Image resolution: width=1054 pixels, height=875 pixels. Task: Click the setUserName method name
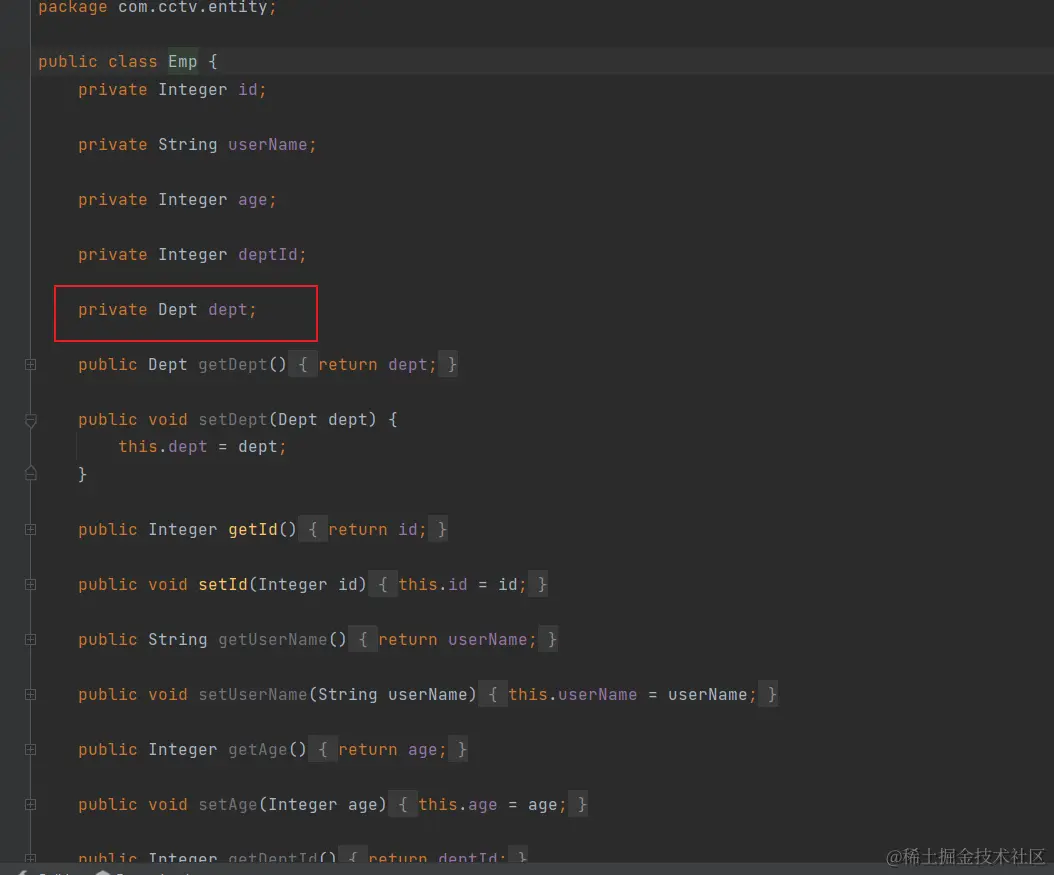[x=253, y=695]
